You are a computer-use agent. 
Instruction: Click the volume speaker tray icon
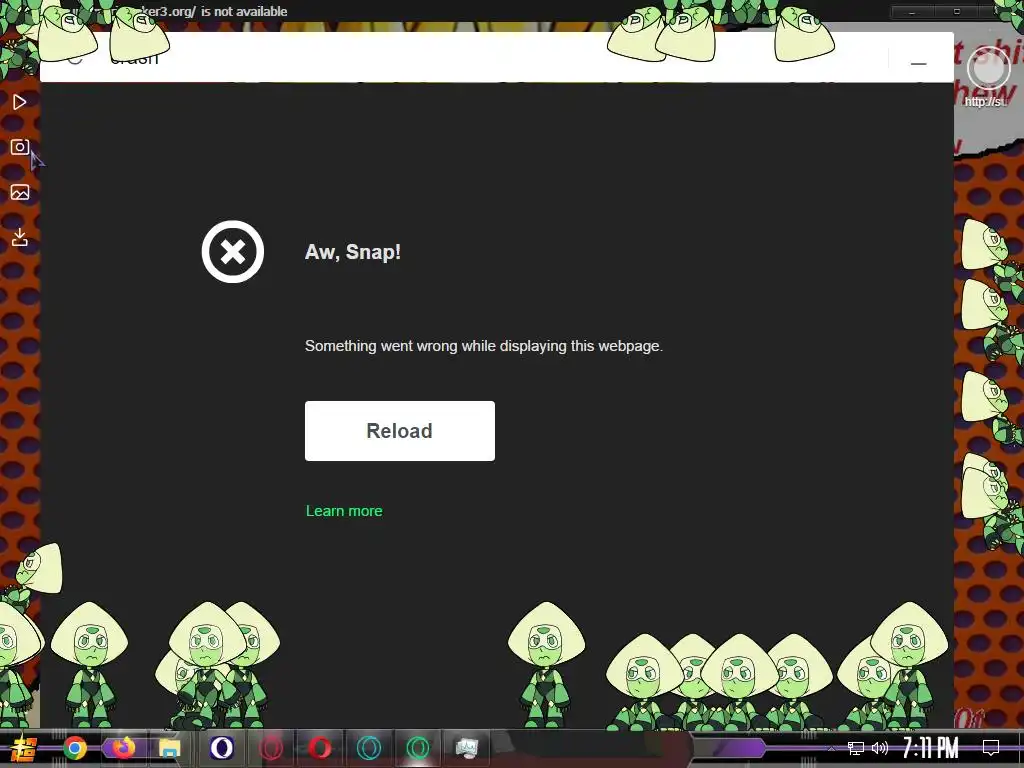click(x=880, y=748)
